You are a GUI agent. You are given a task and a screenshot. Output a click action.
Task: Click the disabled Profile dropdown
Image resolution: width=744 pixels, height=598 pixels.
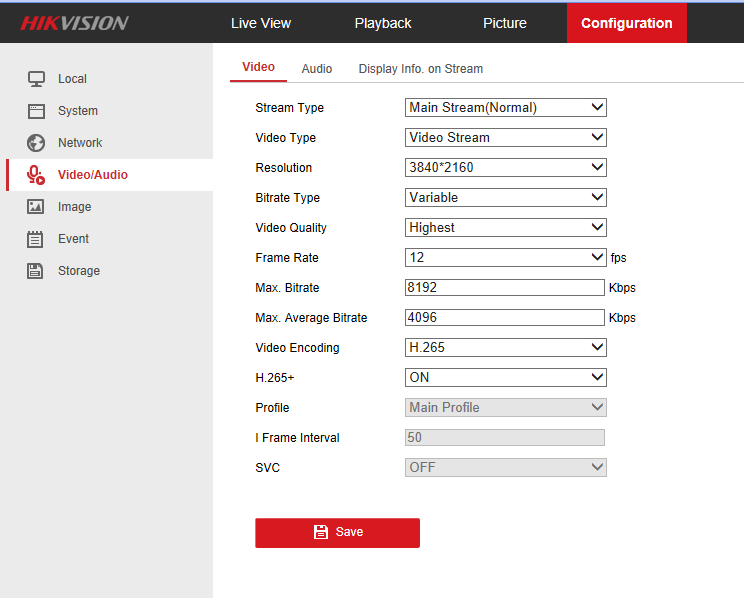(x=506, y=408)
